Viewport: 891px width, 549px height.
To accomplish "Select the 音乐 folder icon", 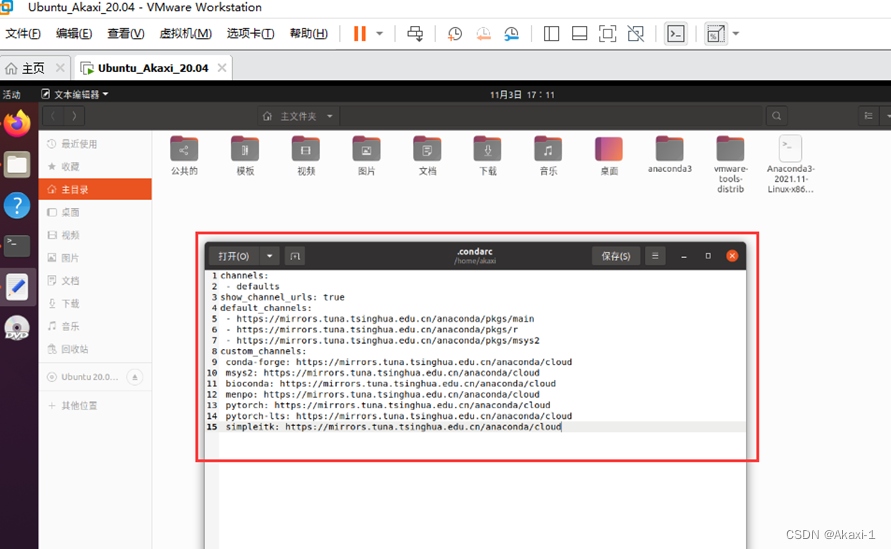I will click(x=548, y=149).
